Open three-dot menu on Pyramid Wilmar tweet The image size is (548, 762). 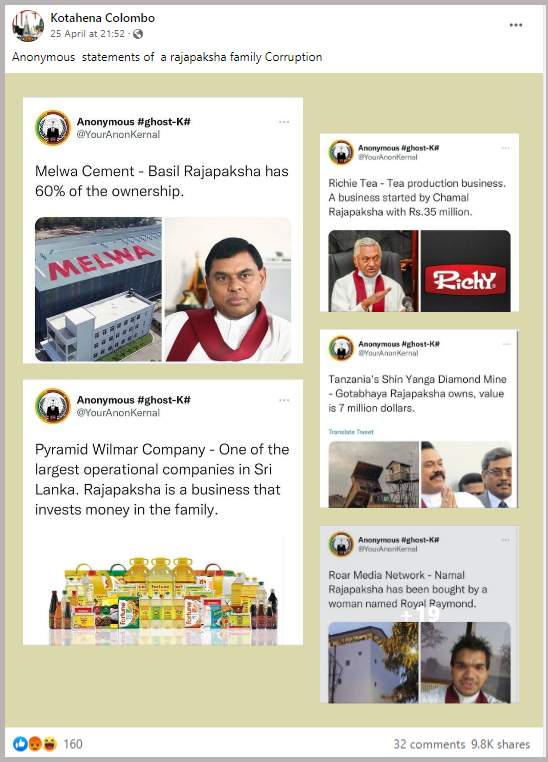click(x=284, y=400)
